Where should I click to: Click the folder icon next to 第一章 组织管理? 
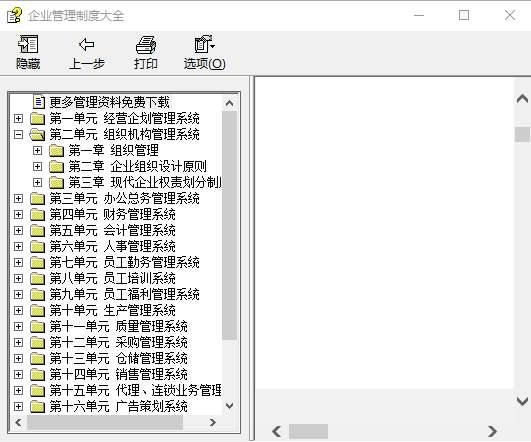56,150
